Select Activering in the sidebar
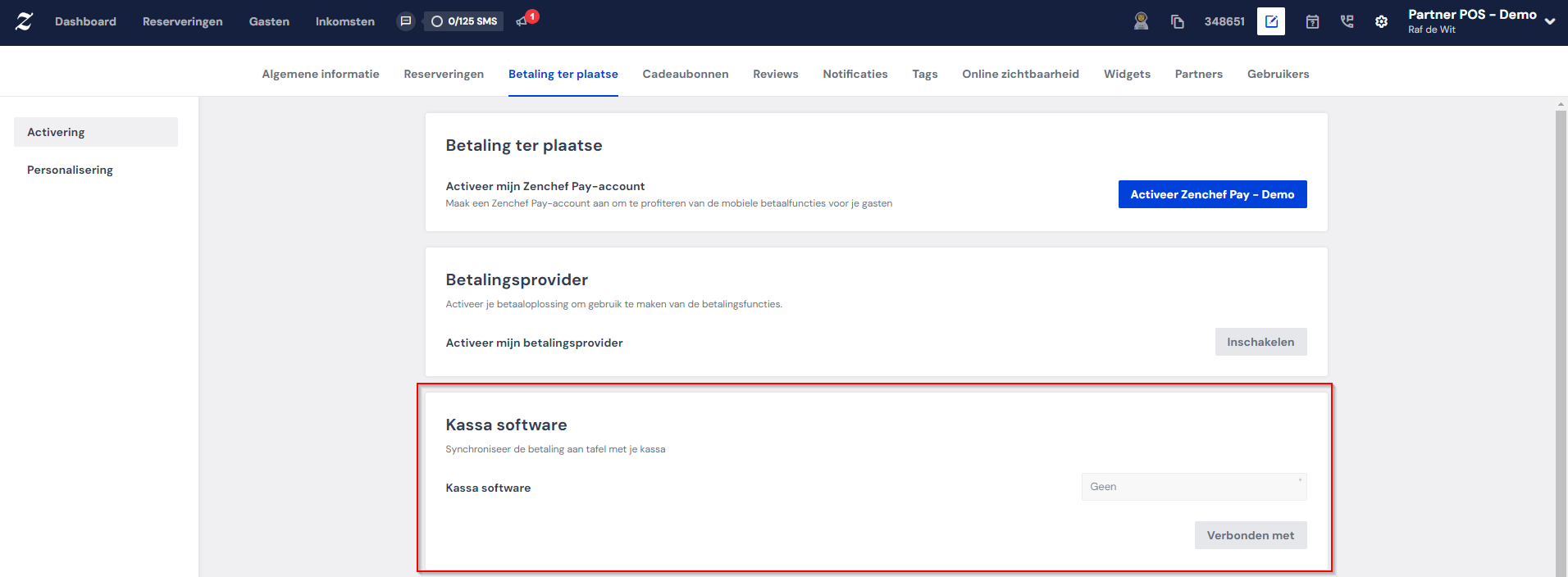 point(96,132)
